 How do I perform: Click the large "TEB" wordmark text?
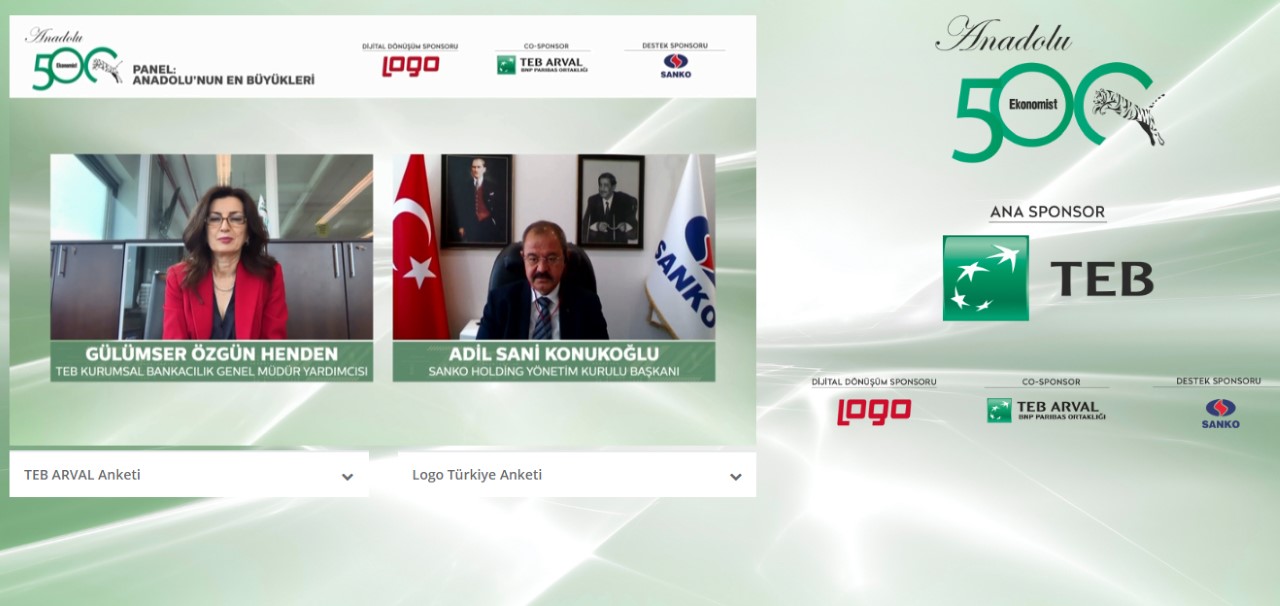coord(1102,279)
